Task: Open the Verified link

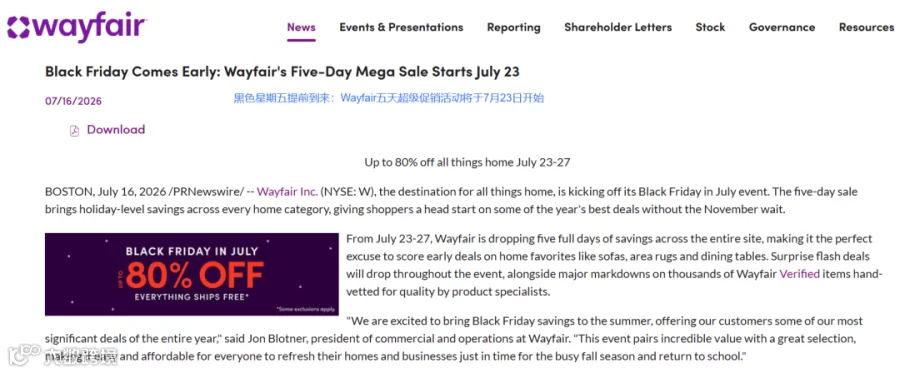Action: click(x=800, y=274)
